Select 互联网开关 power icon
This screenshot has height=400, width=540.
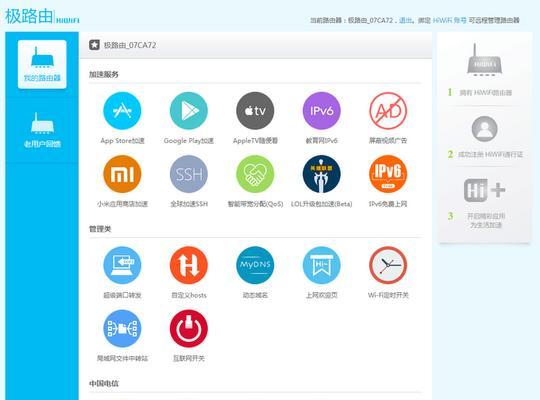188,328
